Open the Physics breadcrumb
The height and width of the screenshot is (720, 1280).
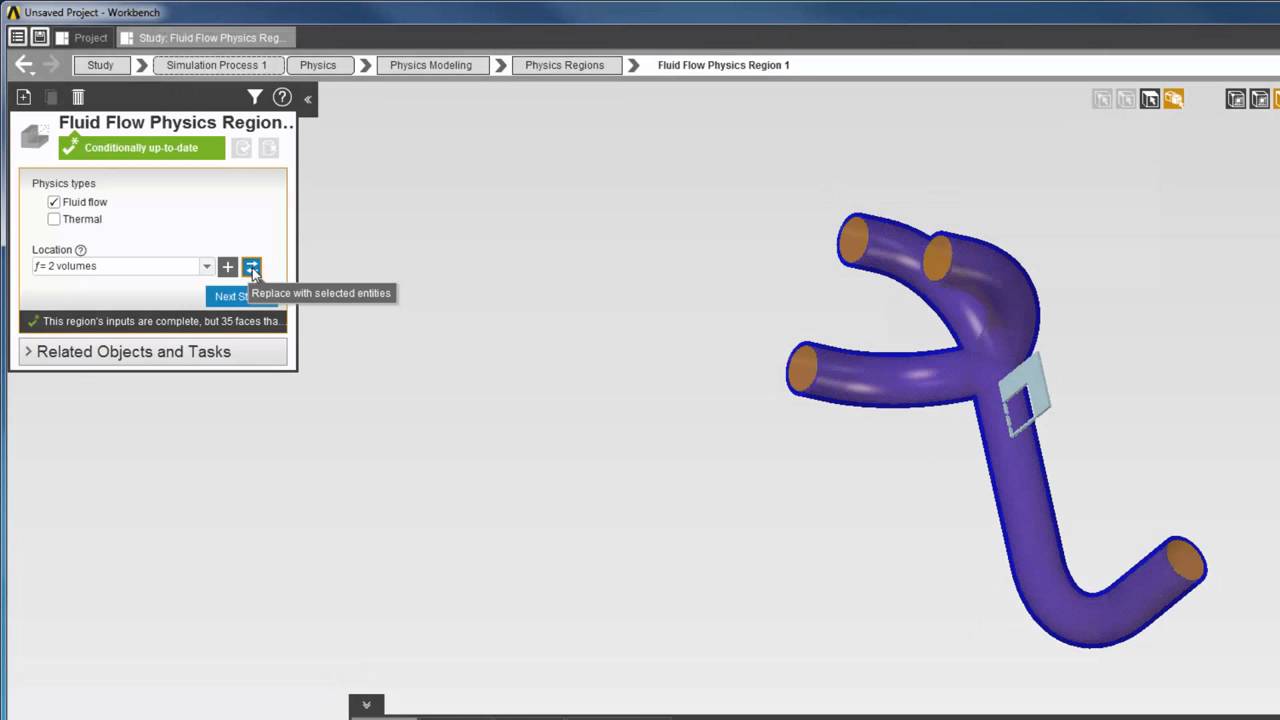318,65
